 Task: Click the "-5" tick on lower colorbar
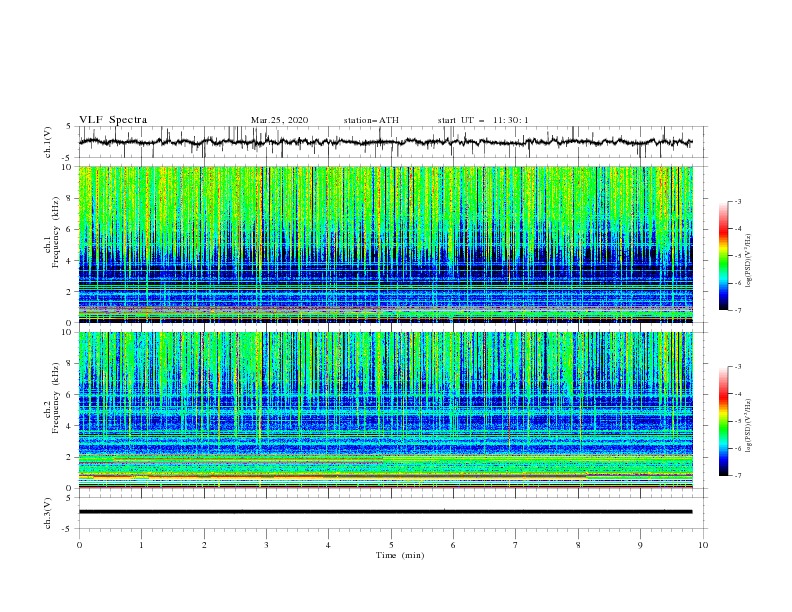737,421
